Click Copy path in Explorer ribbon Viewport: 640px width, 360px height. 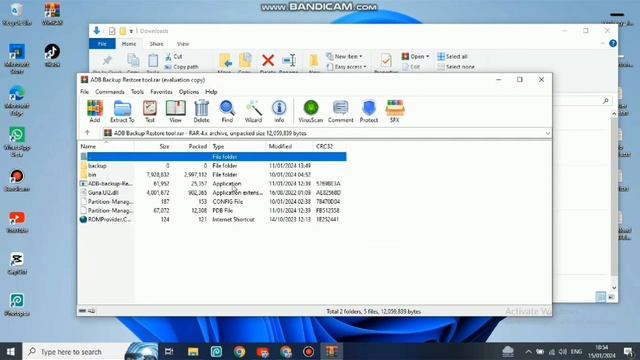click(182, 67)
